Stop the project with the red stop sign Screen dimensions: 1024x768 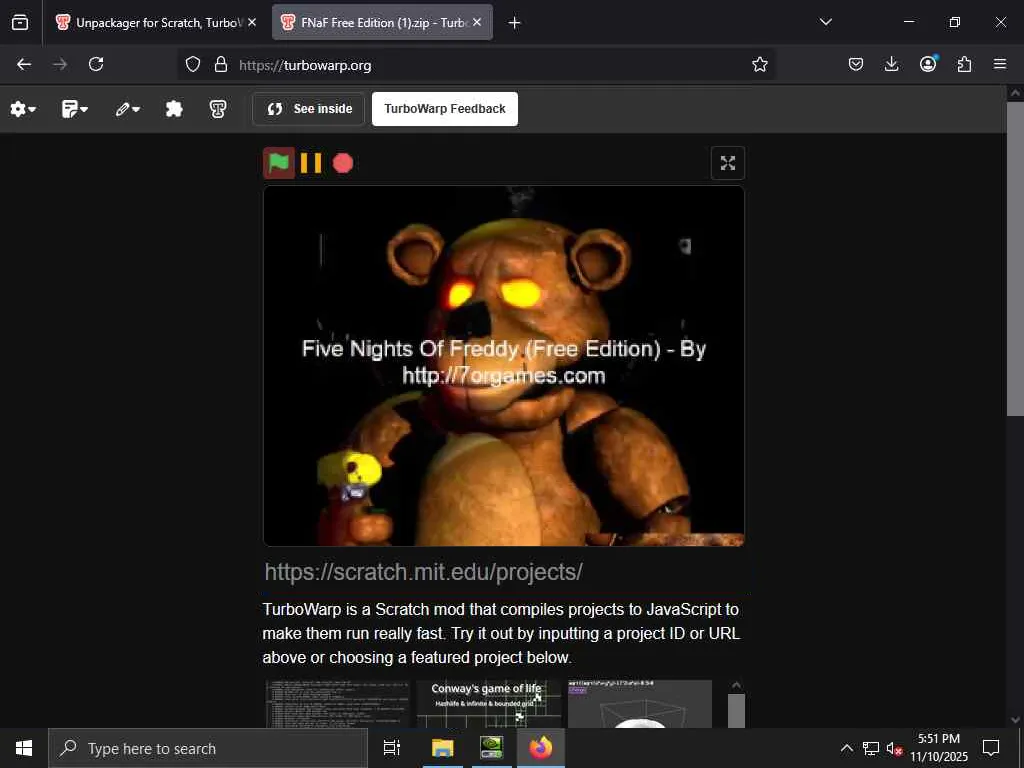[x=343, y=163]
